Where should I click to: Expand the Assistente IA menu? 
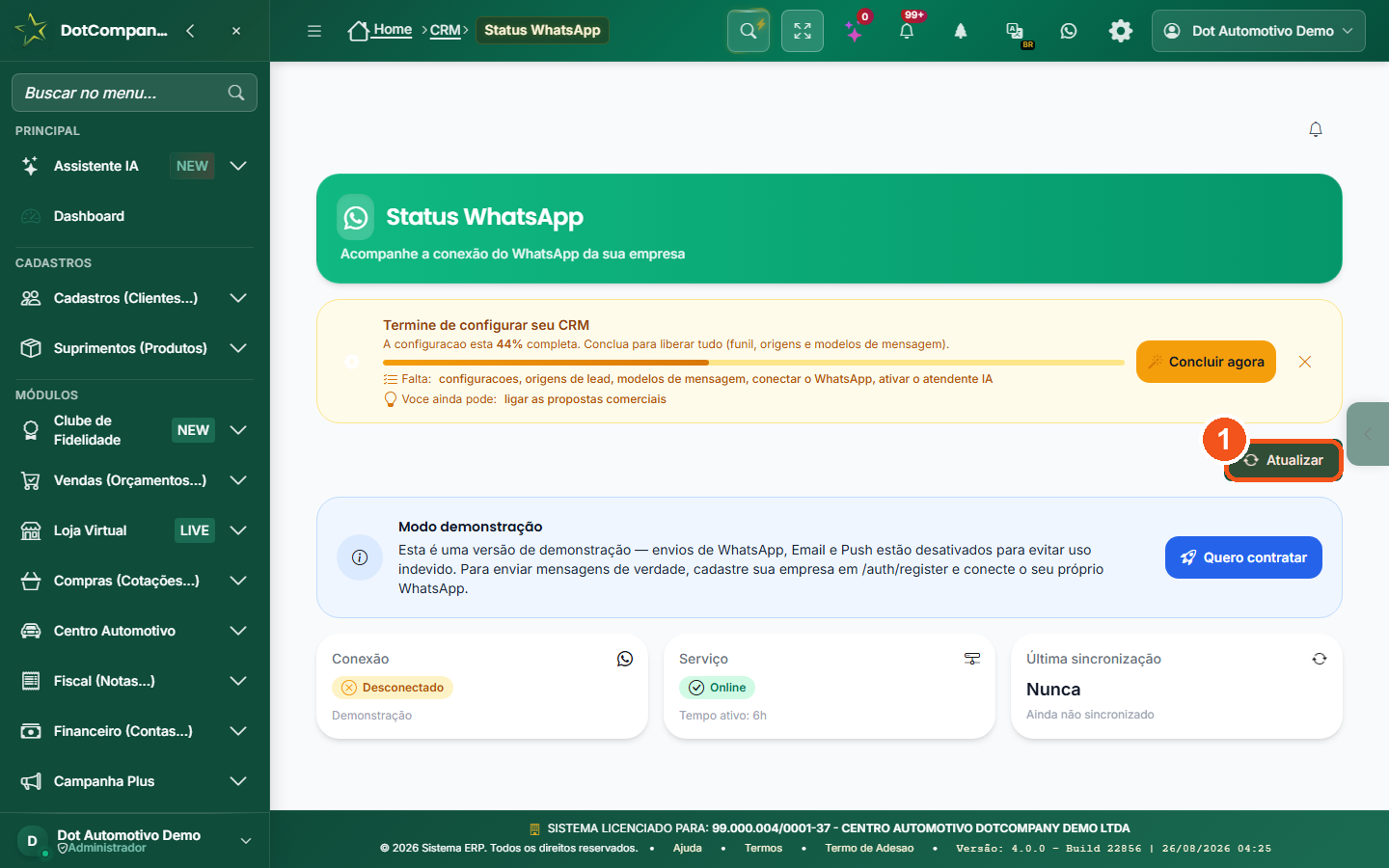[238, 166]
